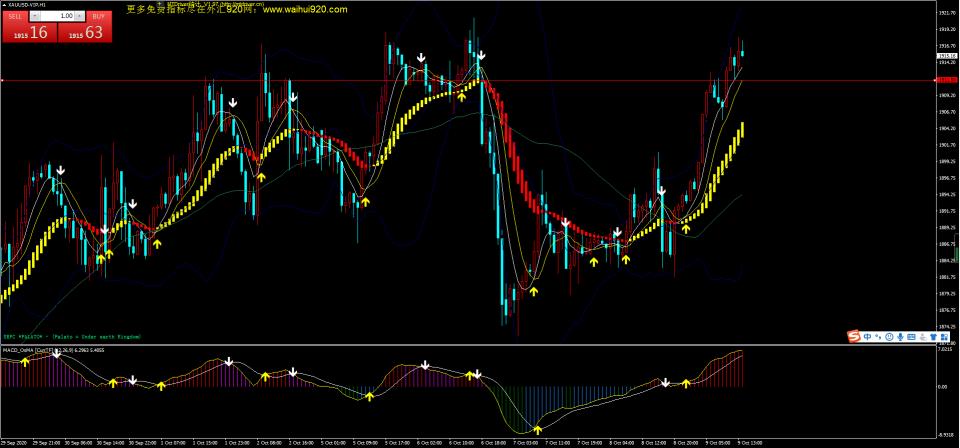Click the 1.00 lot volume field
Screen dimensions: 960x448
click(58, 16)
